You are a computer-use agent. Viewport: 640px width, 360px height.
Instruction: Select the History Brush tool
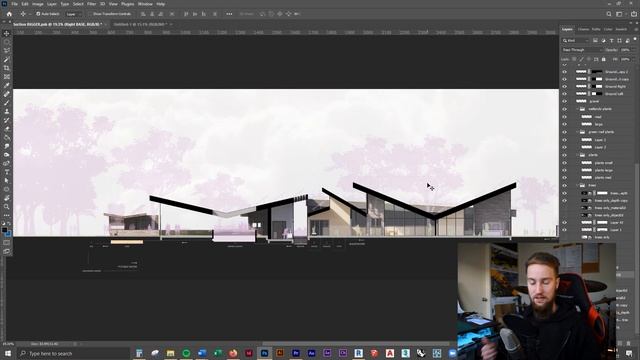pos(7,120)
